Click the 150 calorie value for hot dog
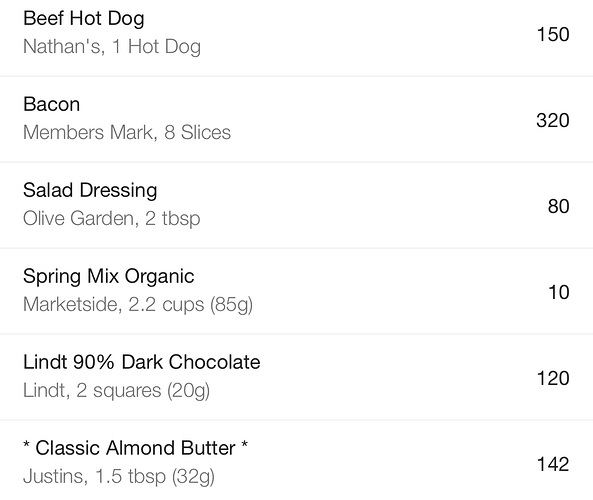This screenshot has height=500, width=593. [x=553, y=34]
